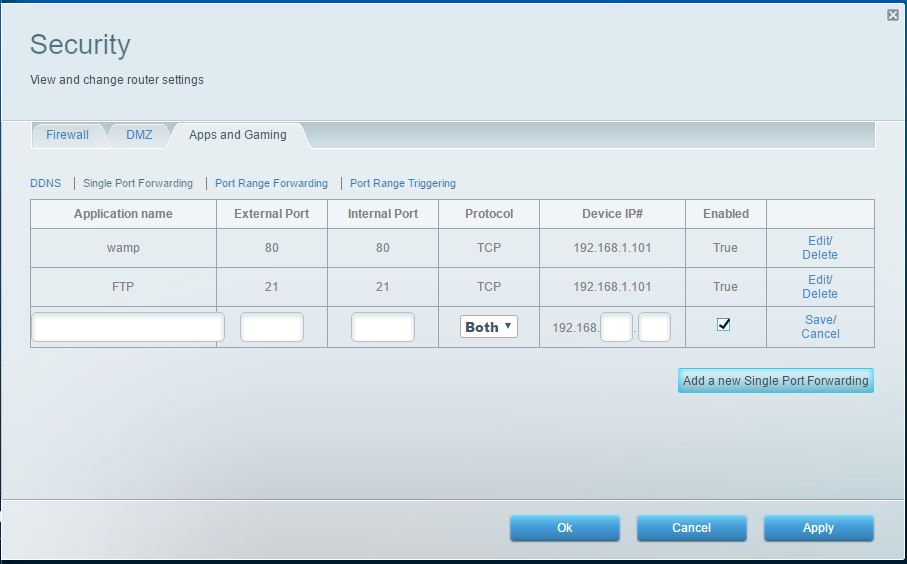Viewport: 907px width, 564px height.
Task: Focus the last octet Device IP field
Action: [x=654, y=327]
